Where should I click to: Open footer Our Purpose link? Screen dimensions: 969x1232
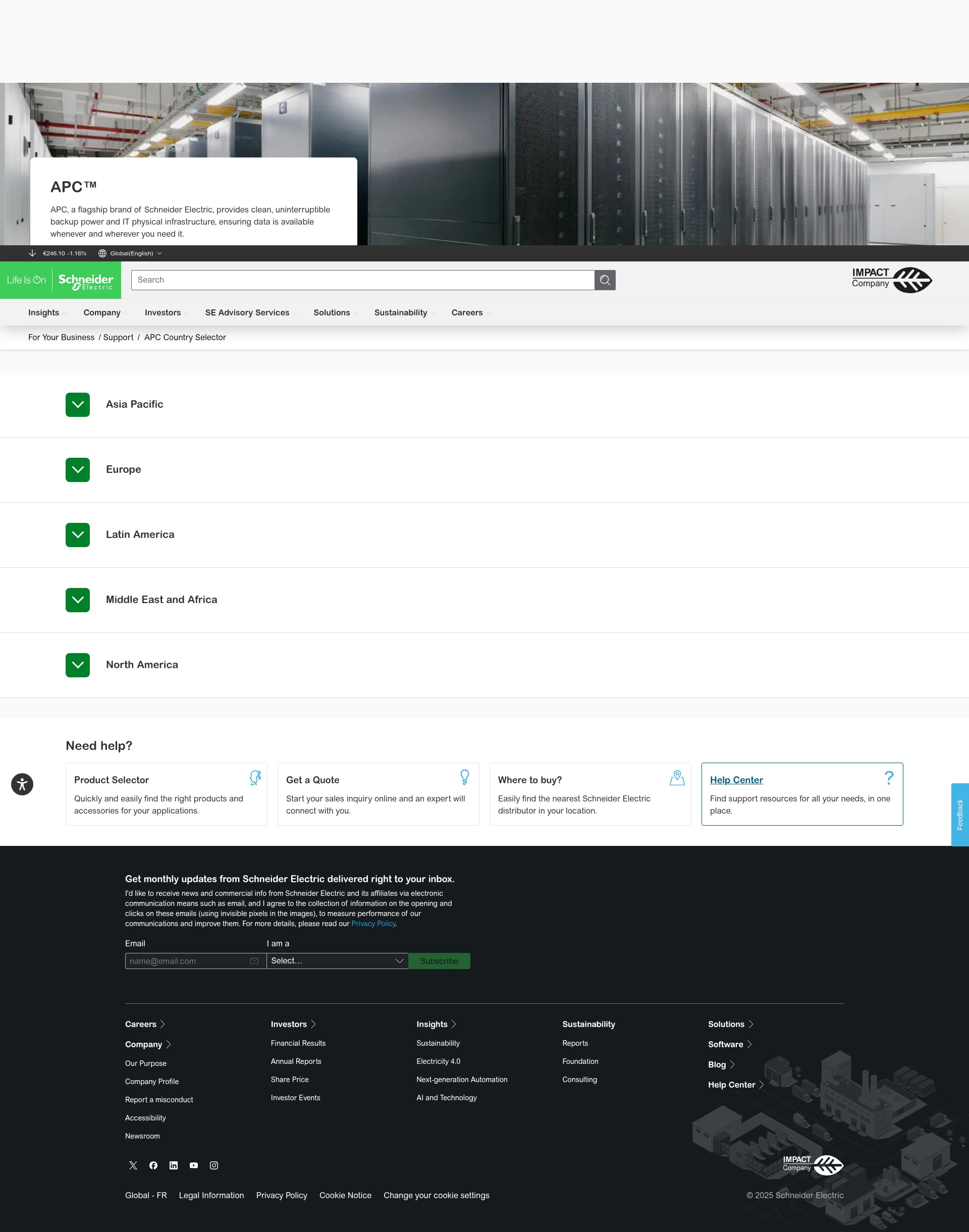[146, 1063]
